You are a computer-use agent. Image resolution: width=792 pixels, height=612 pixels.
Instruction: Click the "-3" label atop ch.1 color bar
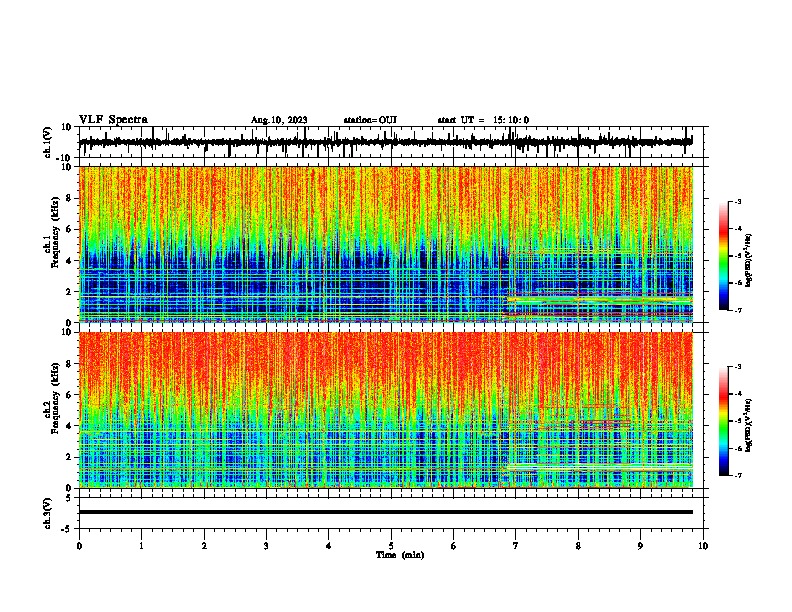tap(738, 201)
